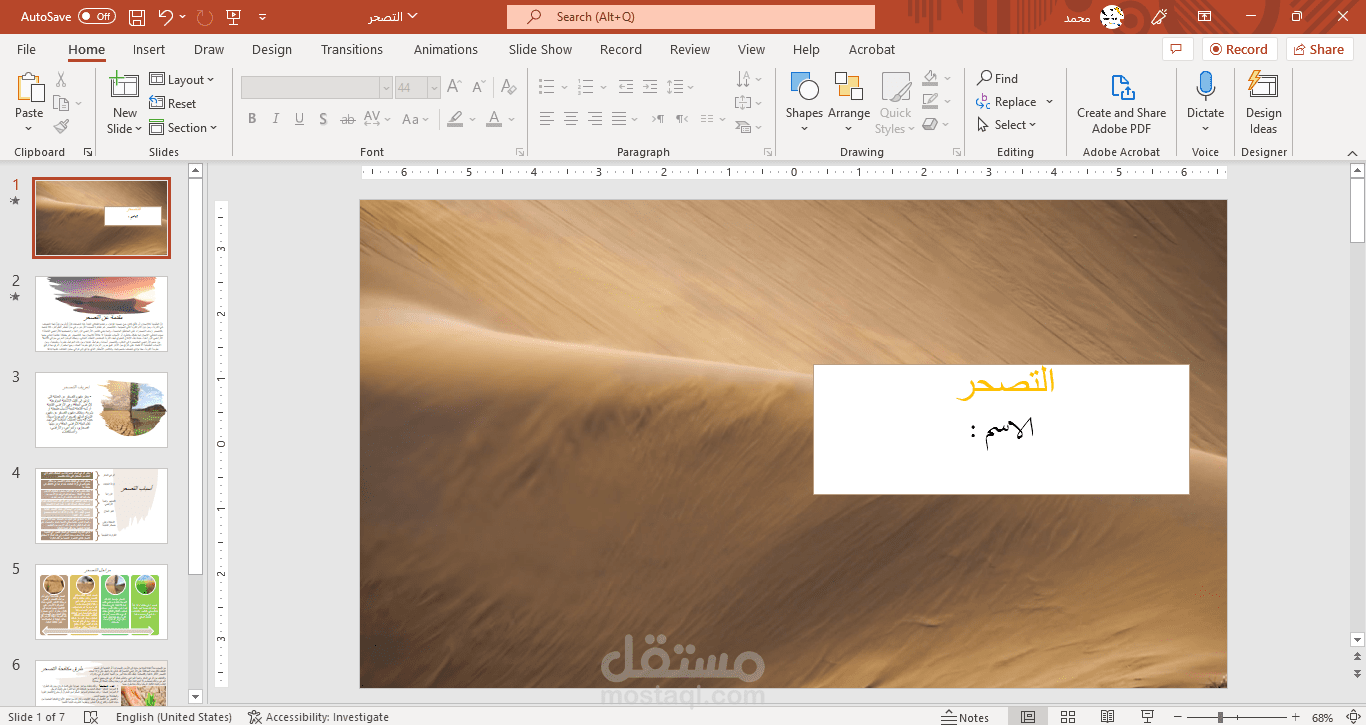
Task: Click Accessibility: Investigate in status bar
Action: (319, 717)
